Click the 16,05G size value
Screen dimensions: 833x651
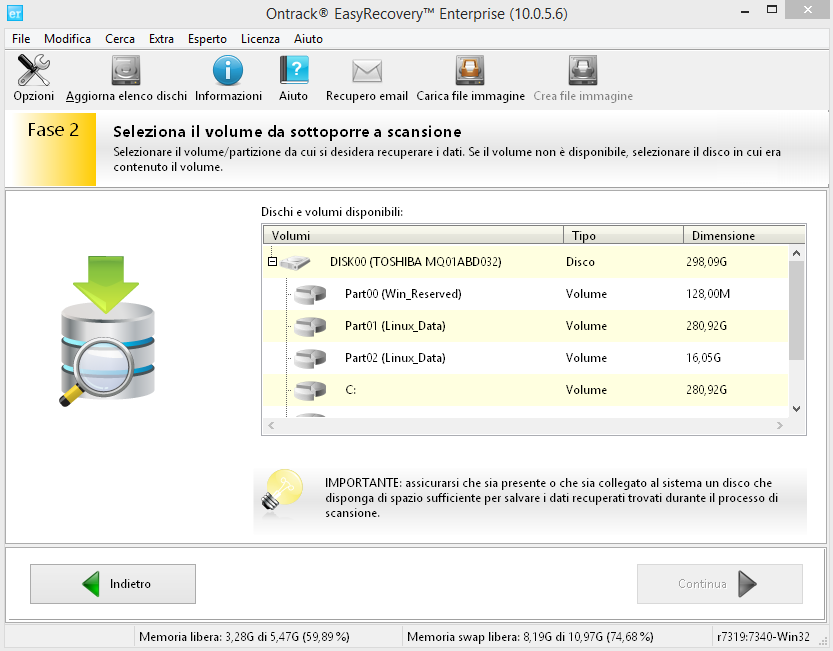[703, 358]
